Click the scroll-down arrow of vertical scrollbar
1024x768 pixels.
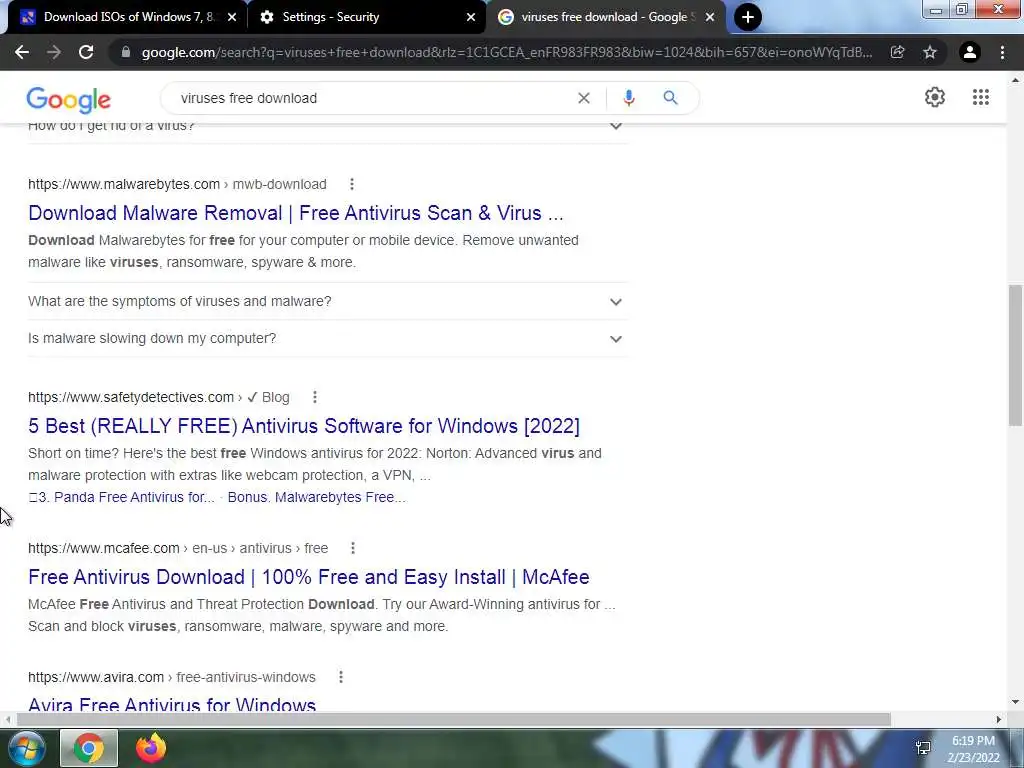(1015, 703)
